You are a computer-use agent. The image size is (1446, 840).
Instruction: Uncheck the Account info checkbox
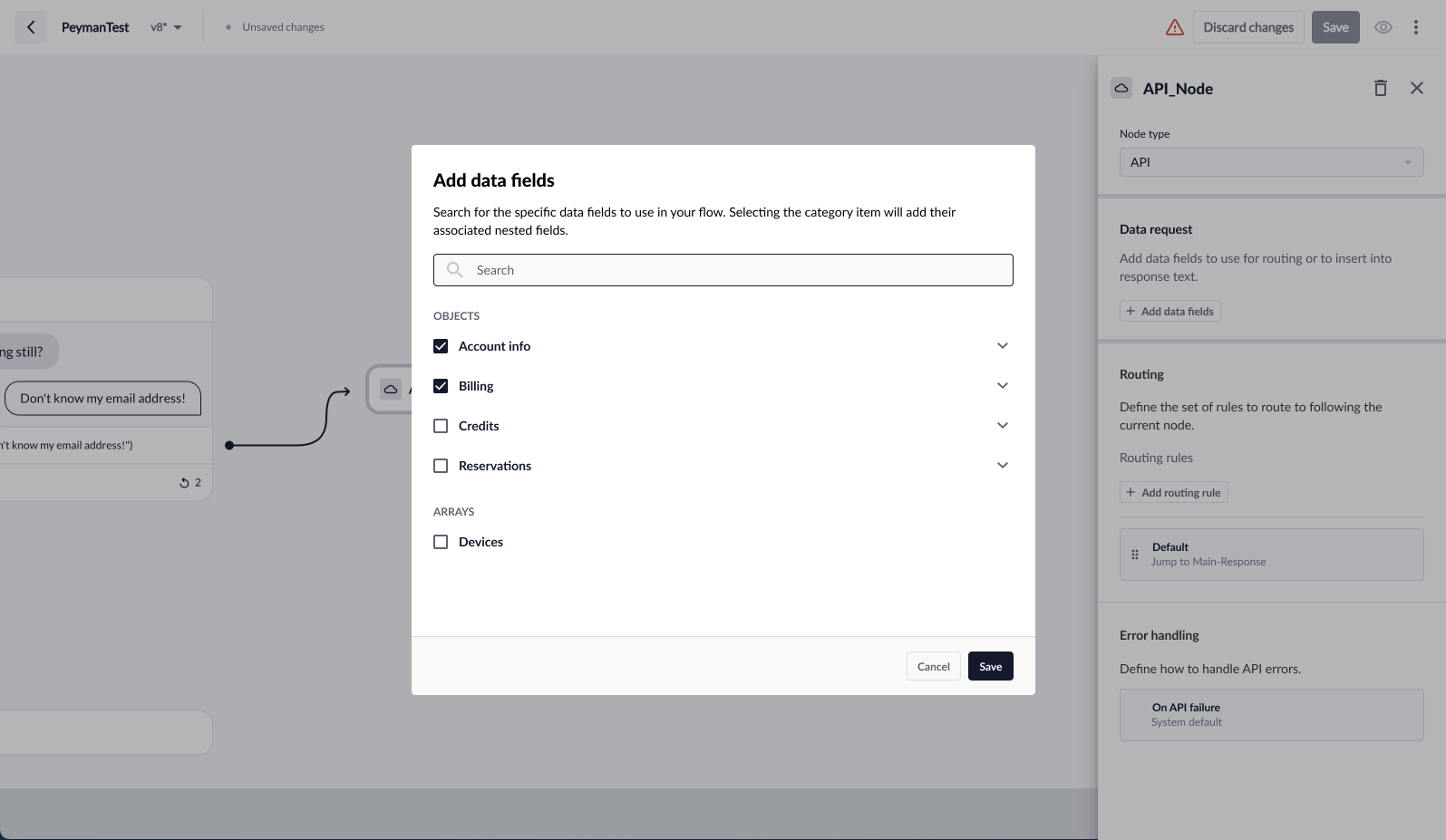441,346
